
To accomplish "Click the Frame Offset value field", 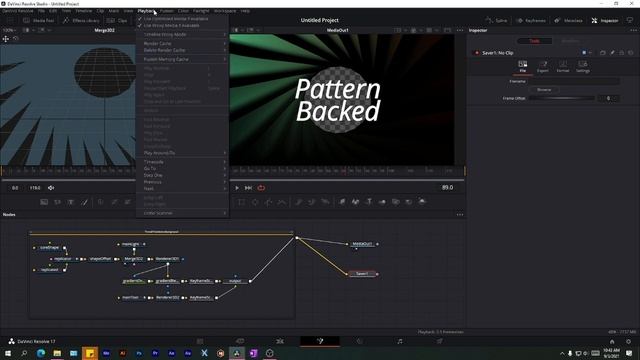I will pyautogui.click(x=608, y=98).
